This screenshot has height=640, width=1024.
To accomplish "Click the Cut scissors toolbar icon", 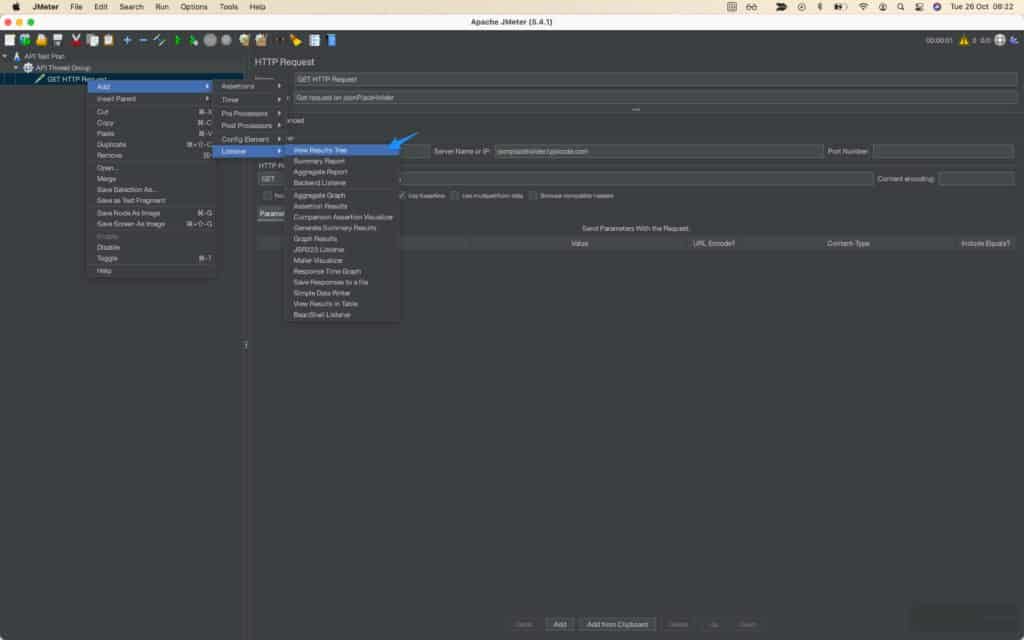I will tap(76, 40).
